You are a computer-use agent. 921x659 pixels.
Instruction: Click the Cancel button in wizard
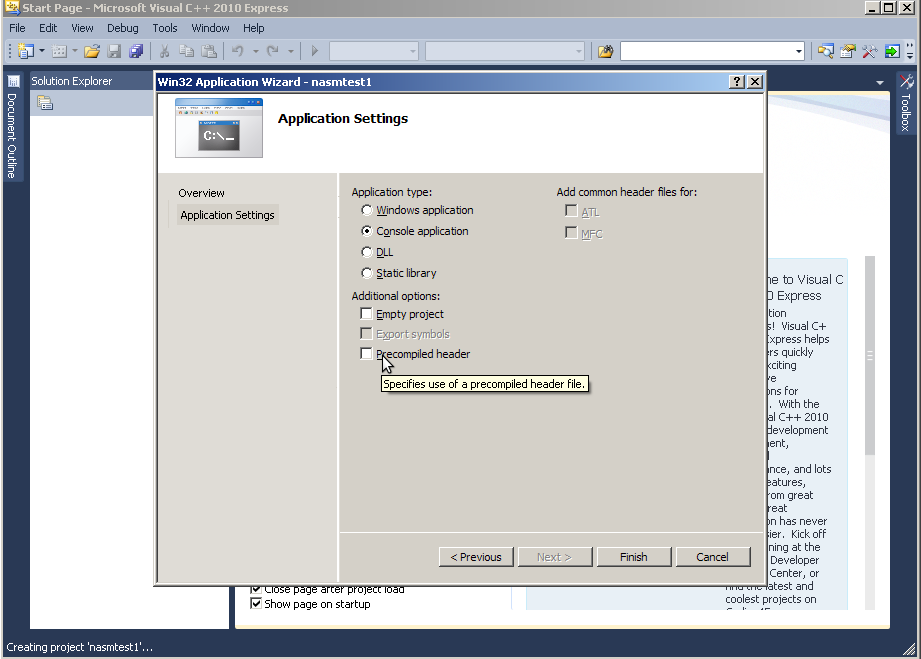click(x=712, y=557)
